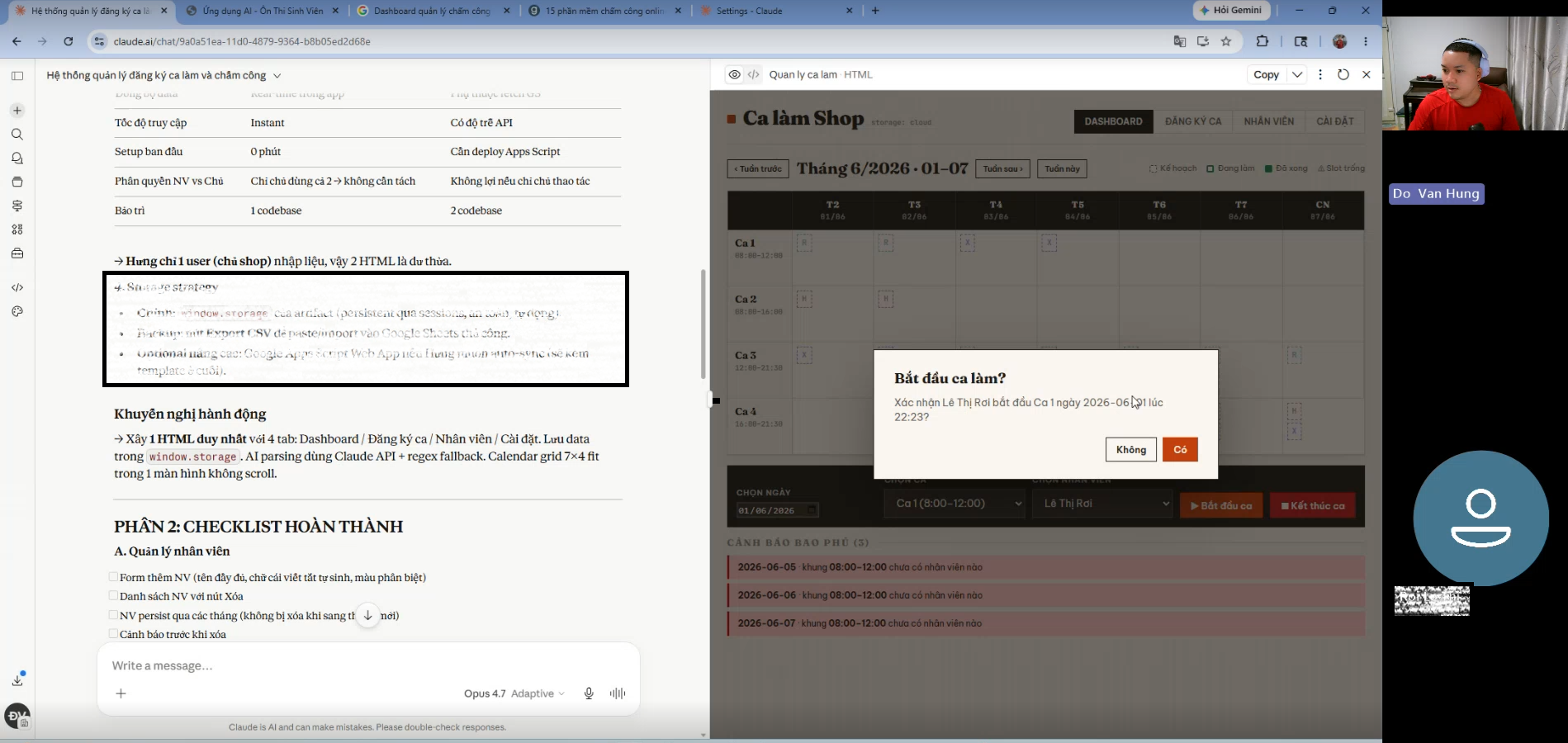Click the 'Hỏi Gemini' button
1568x743 pixels.
click(x=1230, y=10)
